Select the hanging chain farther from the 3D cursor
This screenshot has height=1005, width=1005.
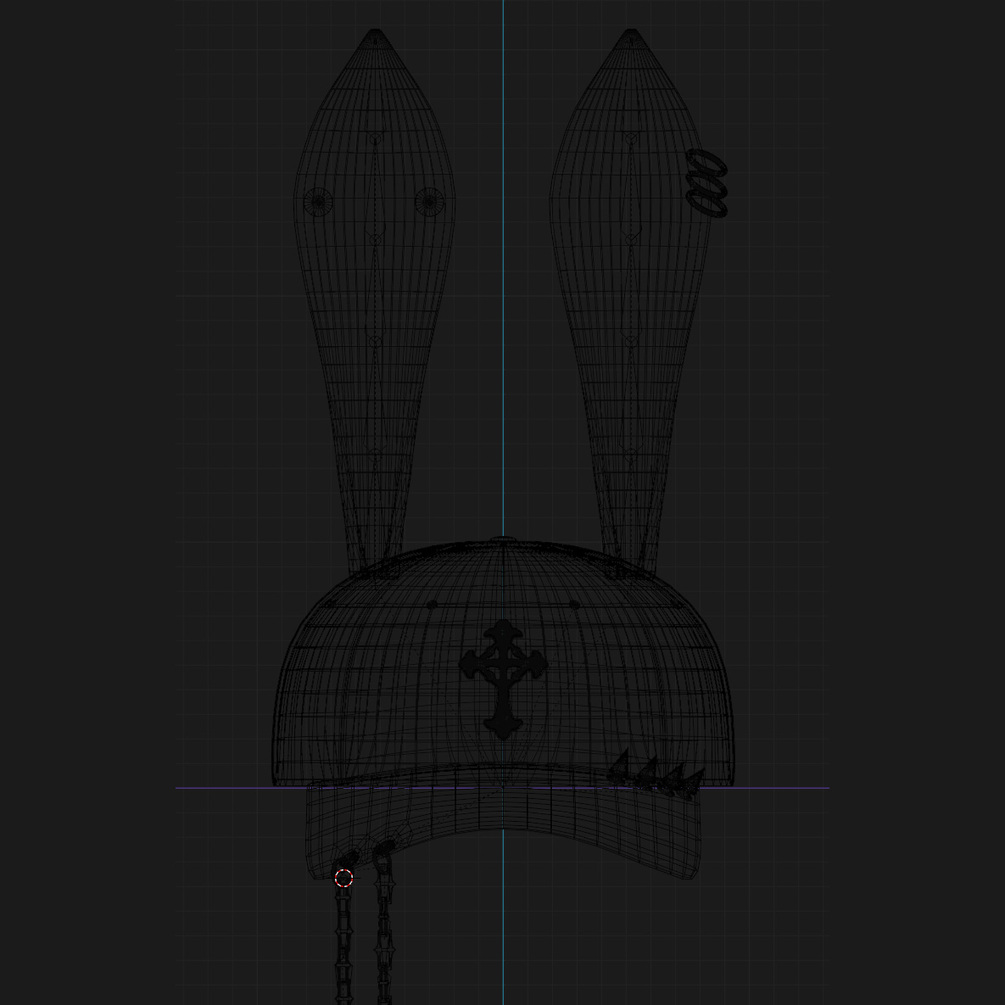pos(383,923)
